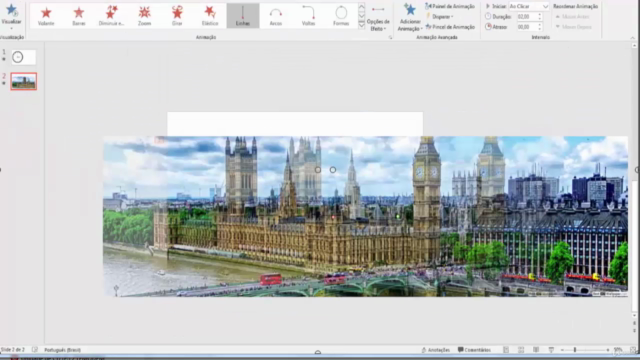The width and height of the screenshot is (640, 360).
Task: Select slide 1 thumbnail
Action: [x=23, y=57]
